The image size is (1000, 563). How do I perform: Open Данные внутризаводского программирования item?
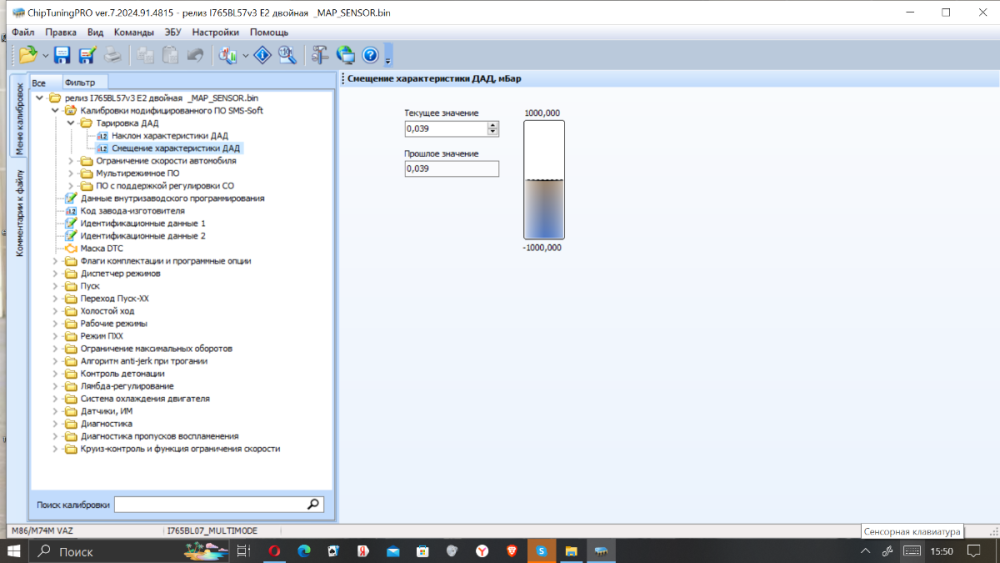[172, 198]
